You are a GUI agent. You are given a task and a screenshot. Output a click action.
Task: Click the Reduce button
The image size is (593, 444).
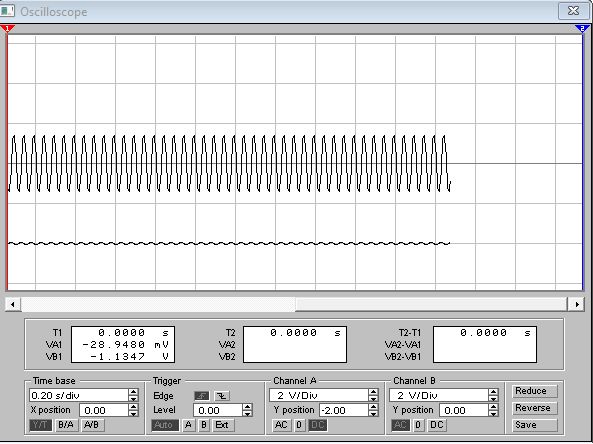point(535,391)
